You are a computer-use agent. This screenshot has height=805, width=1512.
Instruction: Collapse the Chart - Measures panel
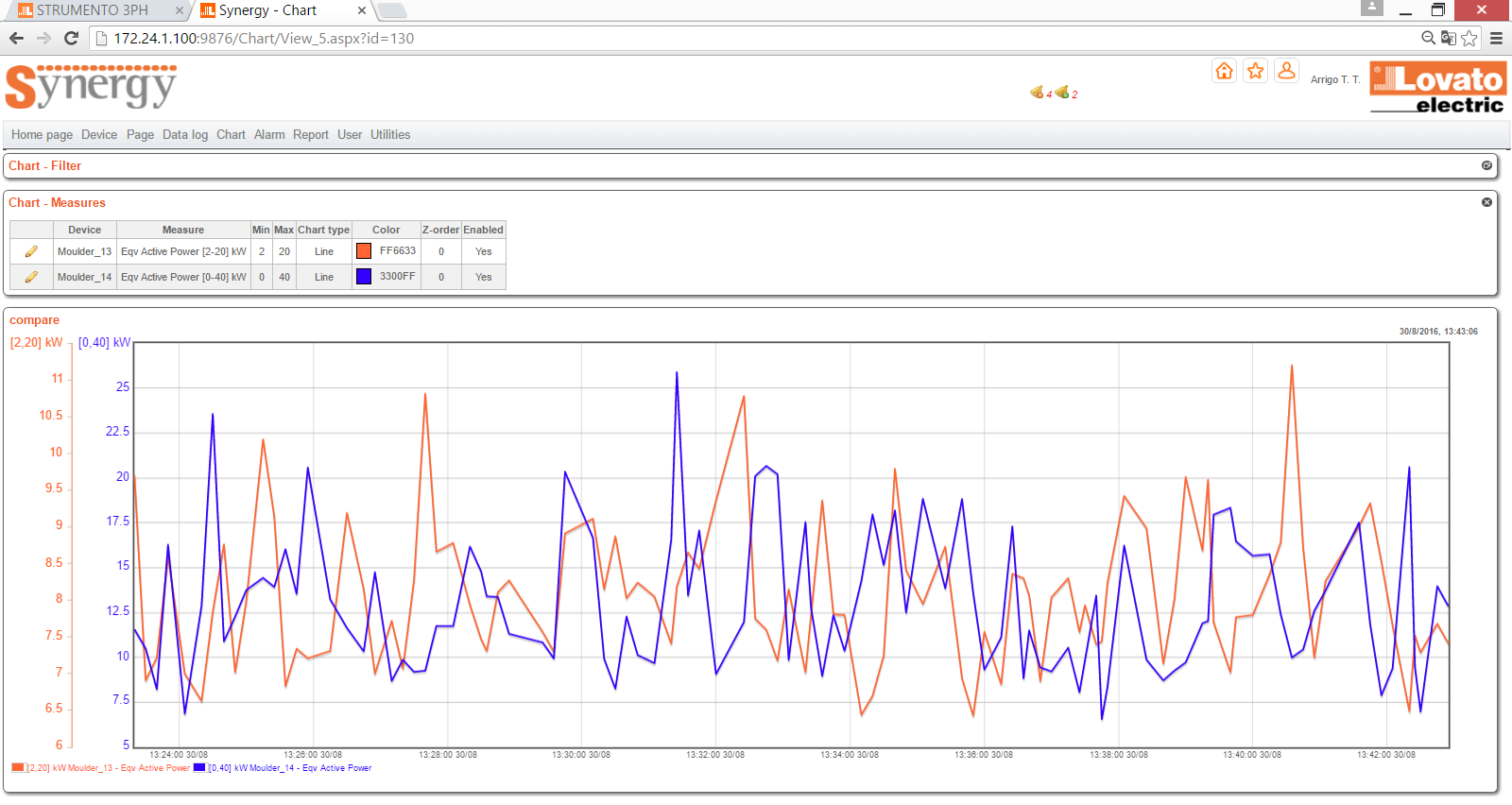pos(1486,202)
